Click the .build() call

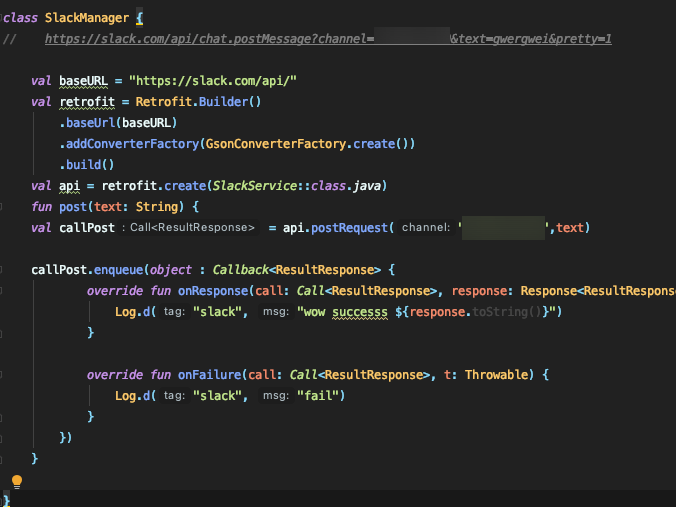[x=87, y=165]
